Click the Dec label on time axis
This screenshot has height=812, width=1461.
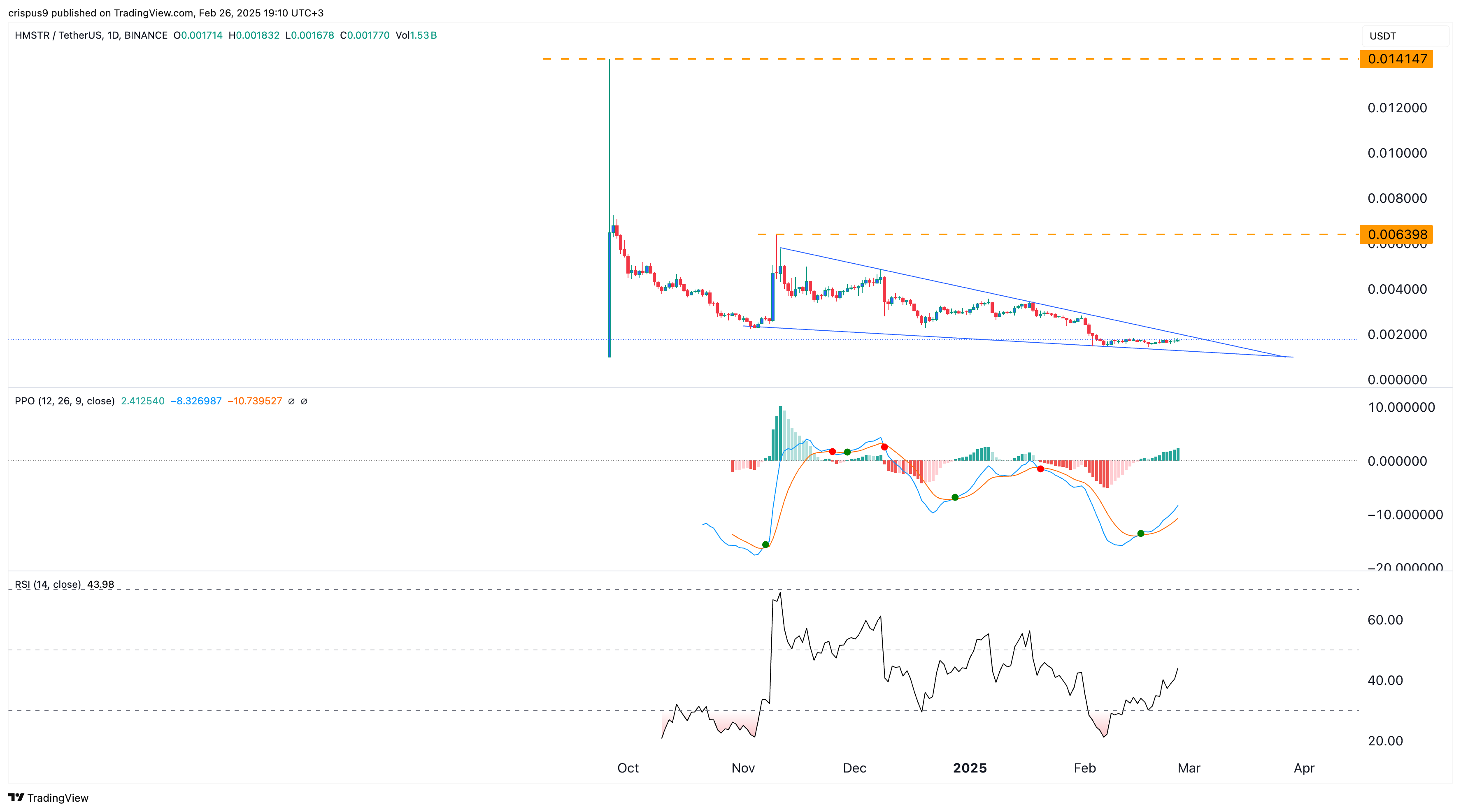[855, 768]
